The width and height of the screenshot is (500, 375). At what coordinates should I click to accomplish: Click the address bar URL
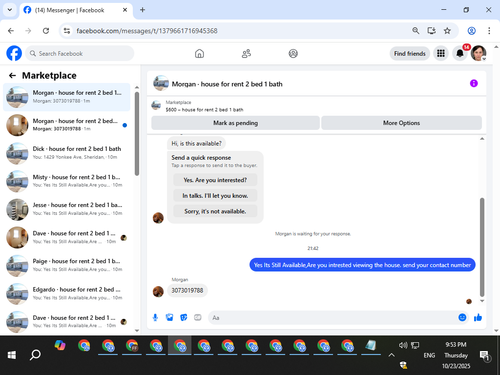pyautogui.click(x=147, y=31)
